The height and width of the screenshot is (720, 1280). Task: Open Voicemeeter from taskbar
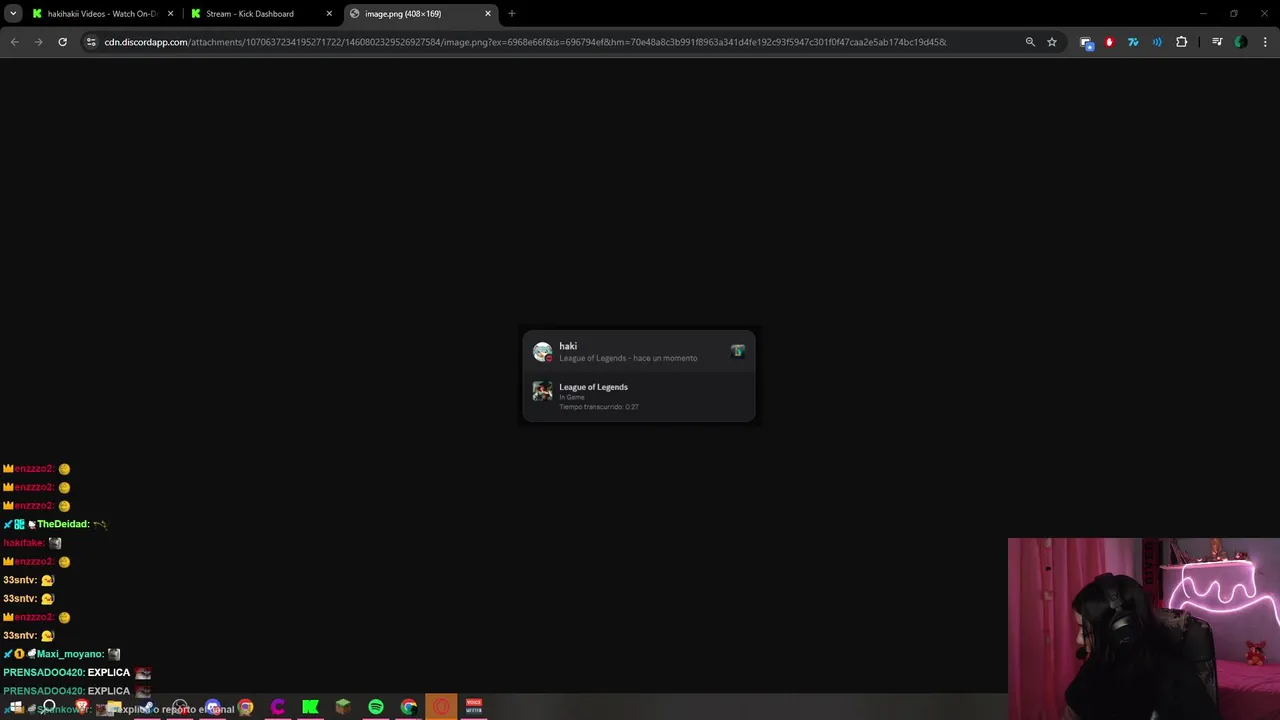pyautogui.click(x=474, y=707)
